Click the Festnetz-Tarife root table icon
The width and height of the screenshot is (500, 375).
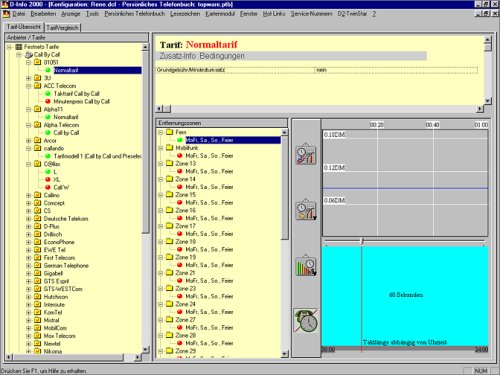point(19,47)
